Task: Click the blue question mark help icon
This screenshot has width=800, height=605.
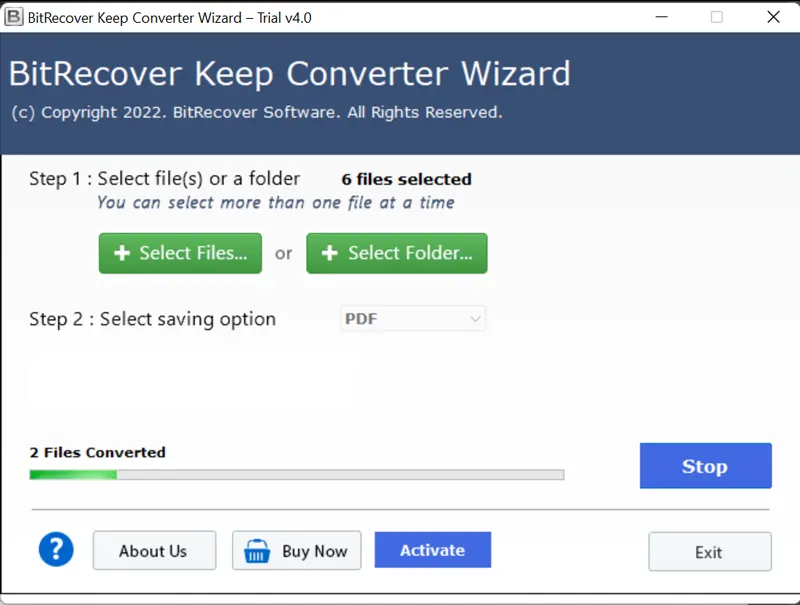Action: click(56, 549)
